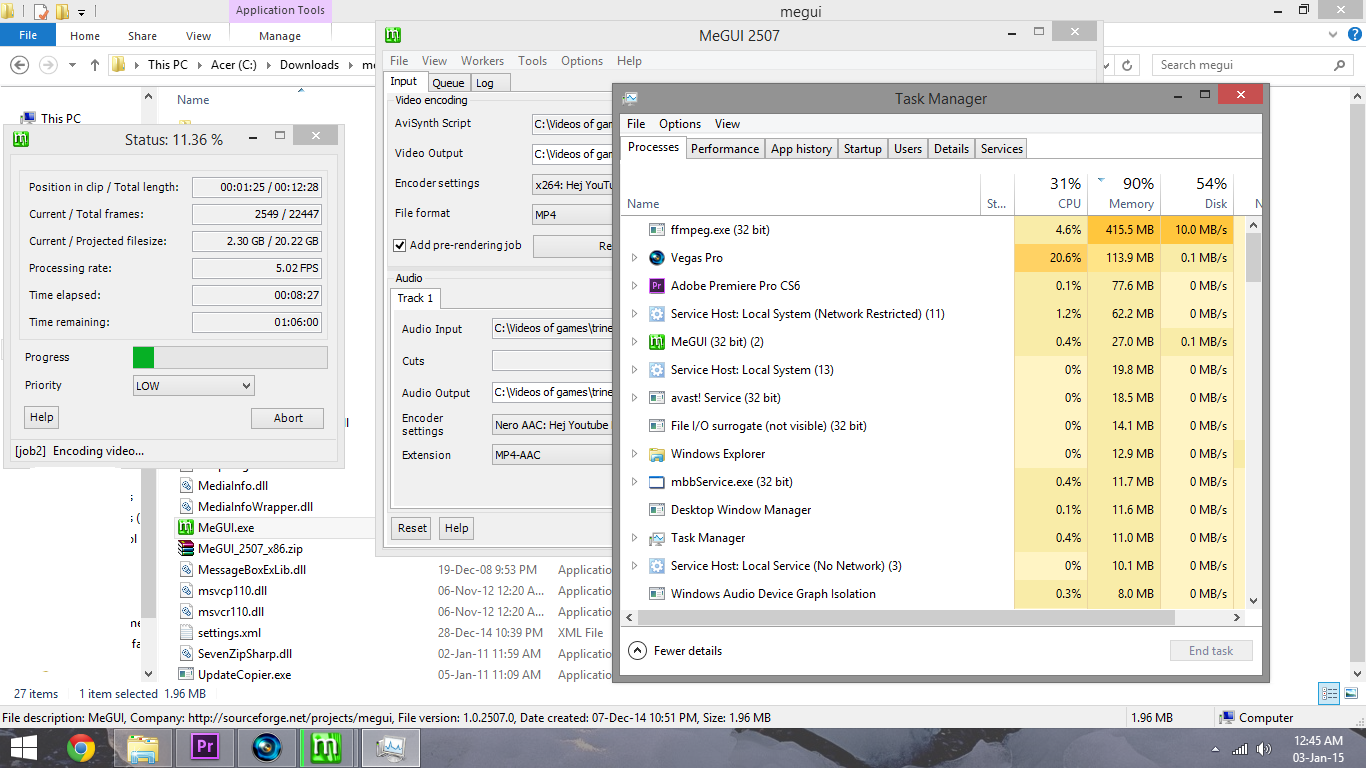Open the Options menu in Task Manager
This screenshot has width=1366, height=768.
pos(680,124)
